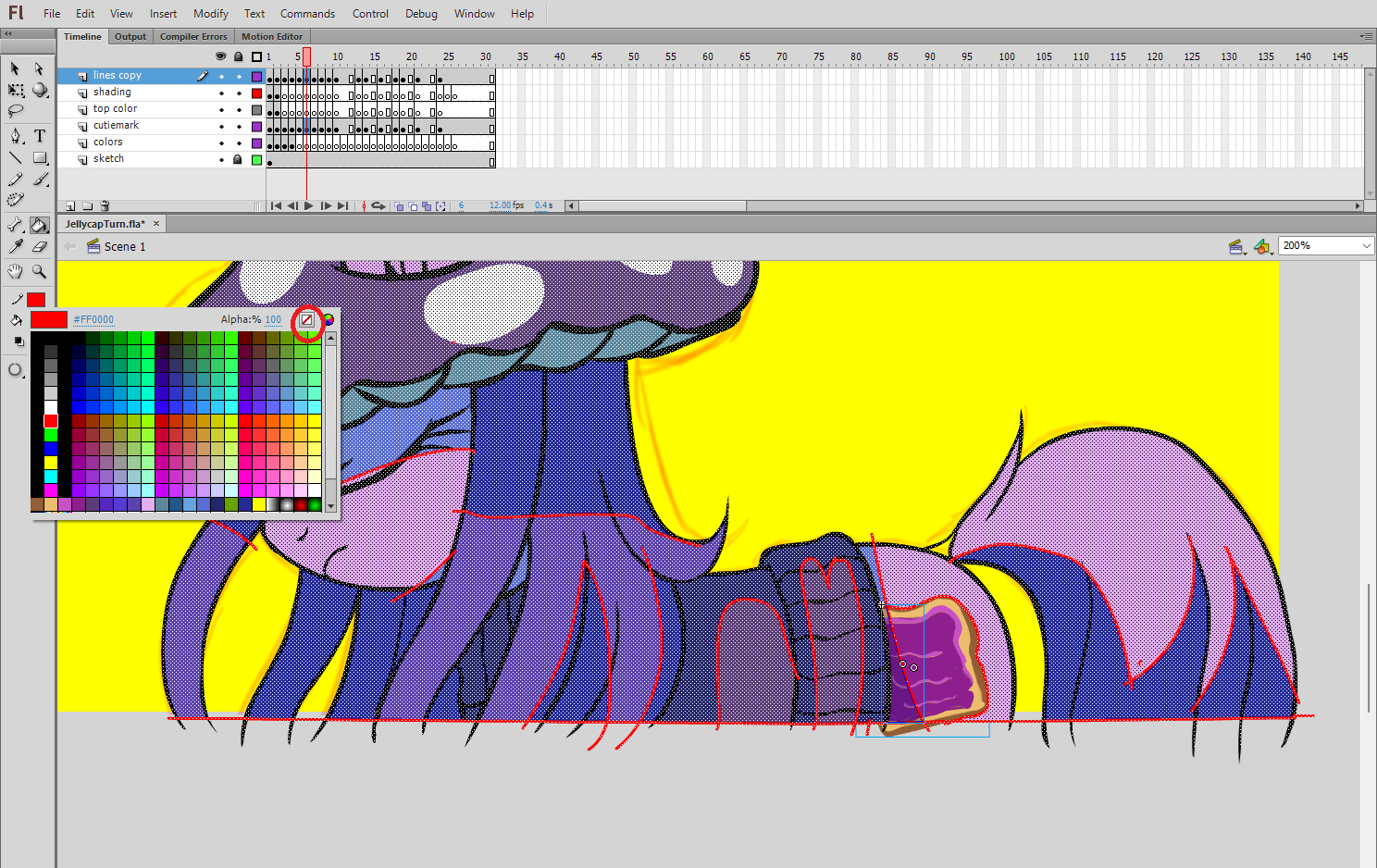The width and height of the screenshot is (1377, 868).
Task: Click the New Folder icon in timeline
Action: pos(88,206)
